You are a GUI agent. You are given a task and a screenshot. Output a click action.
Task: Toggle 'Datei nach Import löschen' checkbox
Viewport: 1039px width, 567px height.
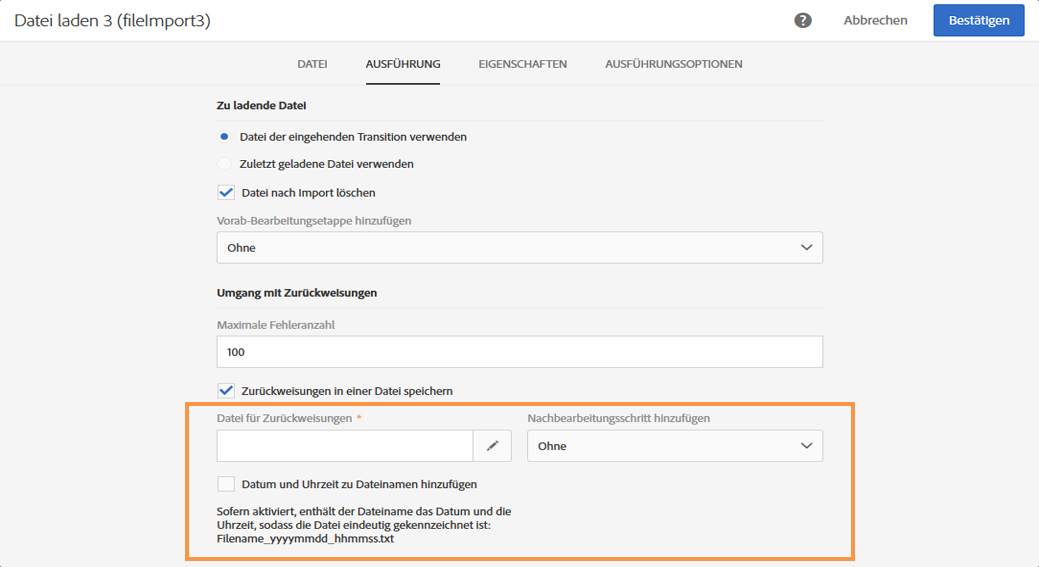coord(226,192)
